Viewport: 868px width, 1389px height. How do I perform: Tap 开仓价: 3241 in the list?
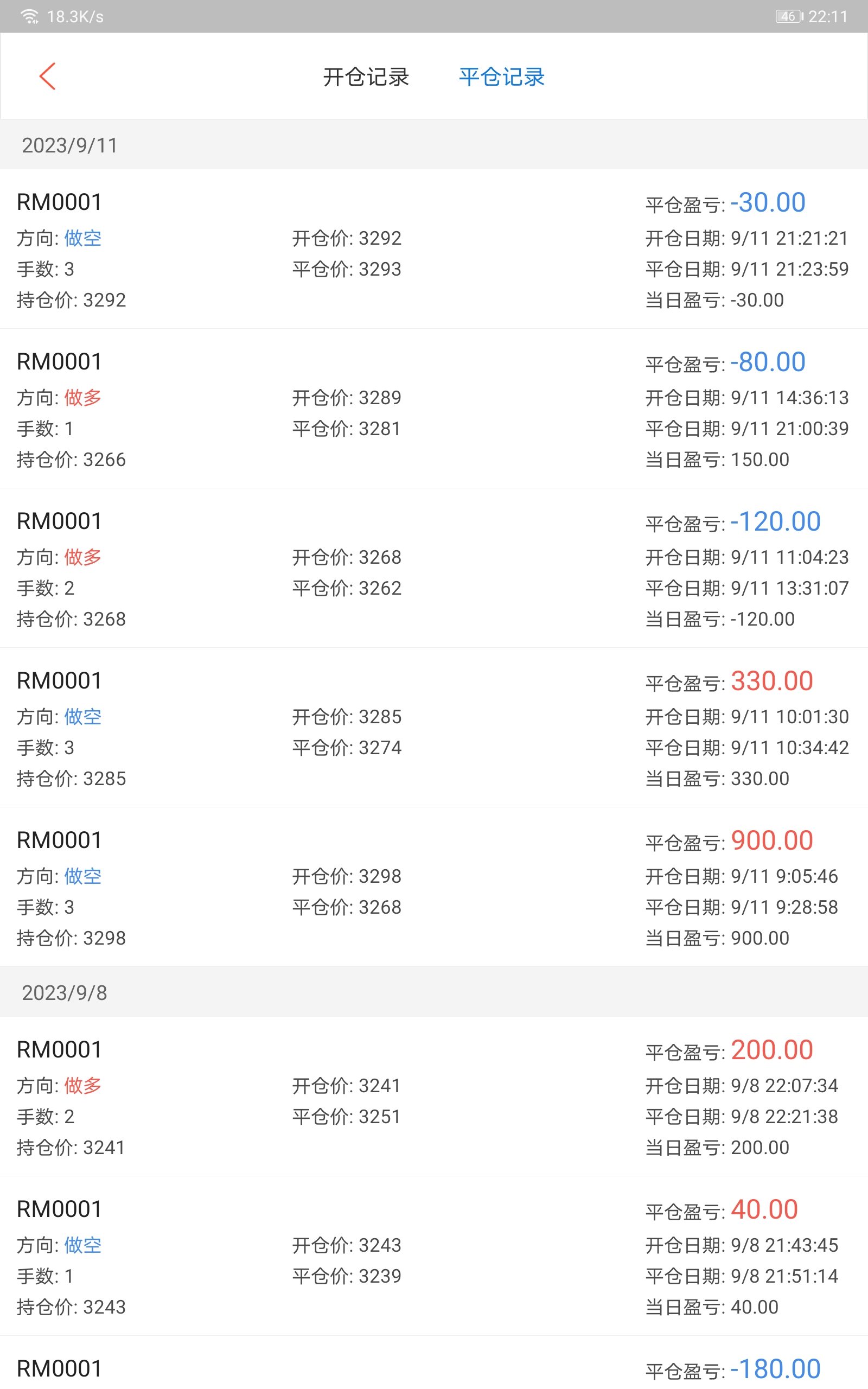pyautogui.click(x=346, y=1086)
